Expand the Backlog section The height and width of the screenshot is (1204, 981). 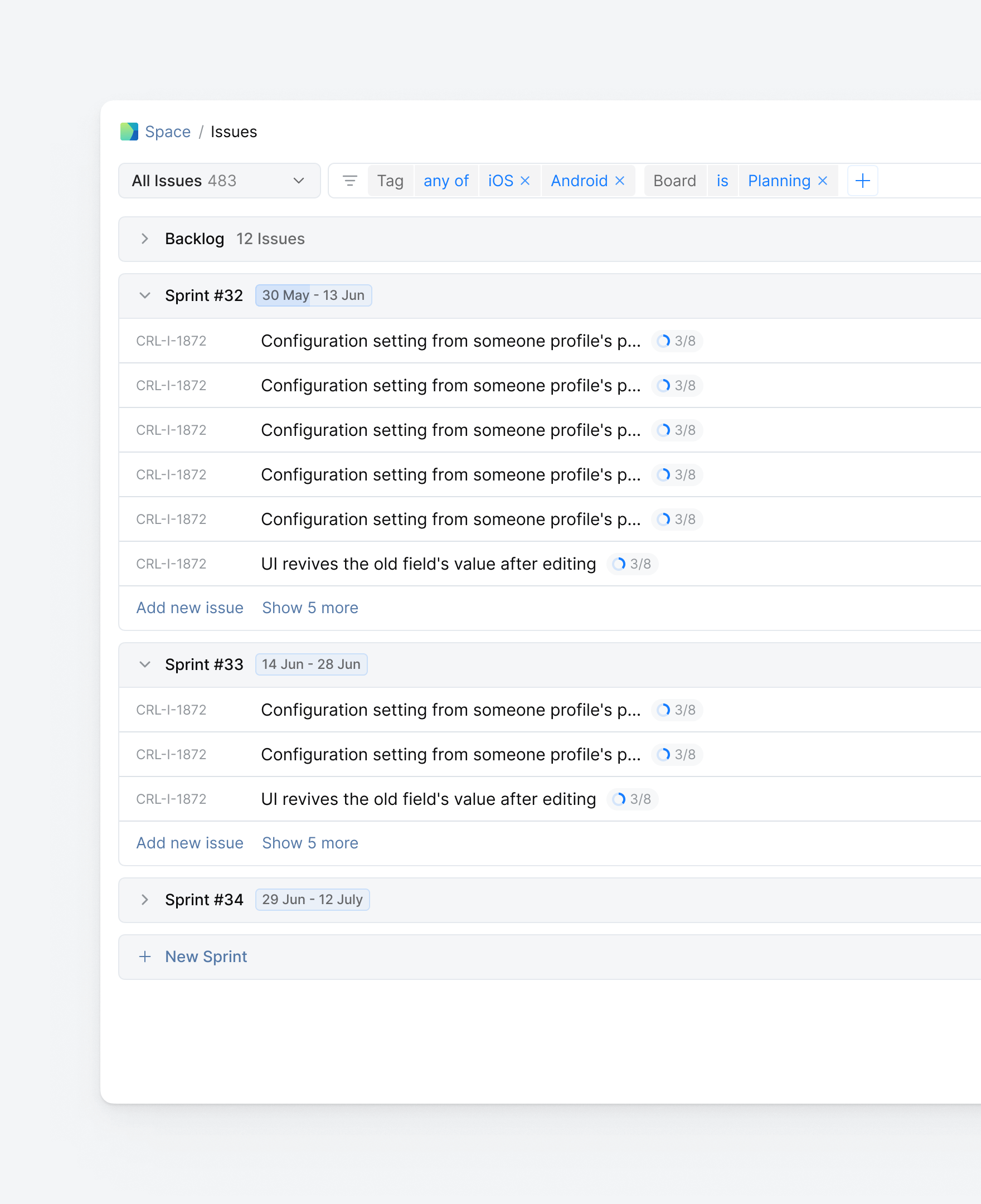click(x=145, y=239)
